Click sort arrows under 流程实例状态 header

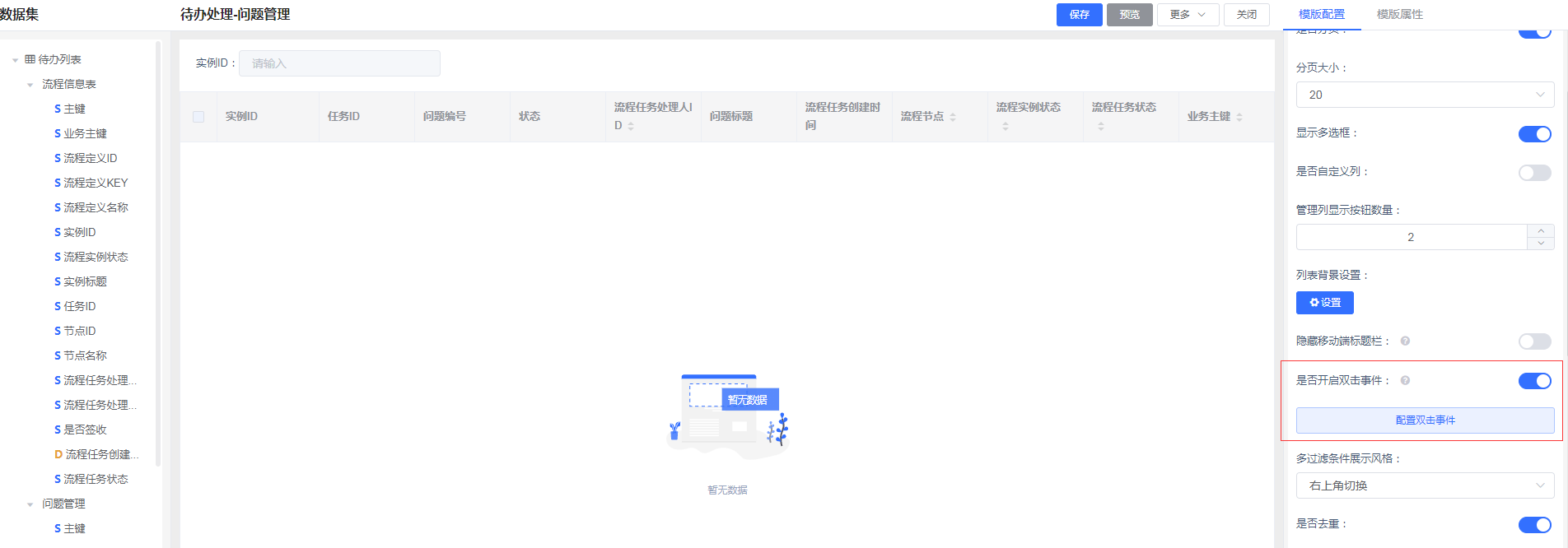point(1006,127)
